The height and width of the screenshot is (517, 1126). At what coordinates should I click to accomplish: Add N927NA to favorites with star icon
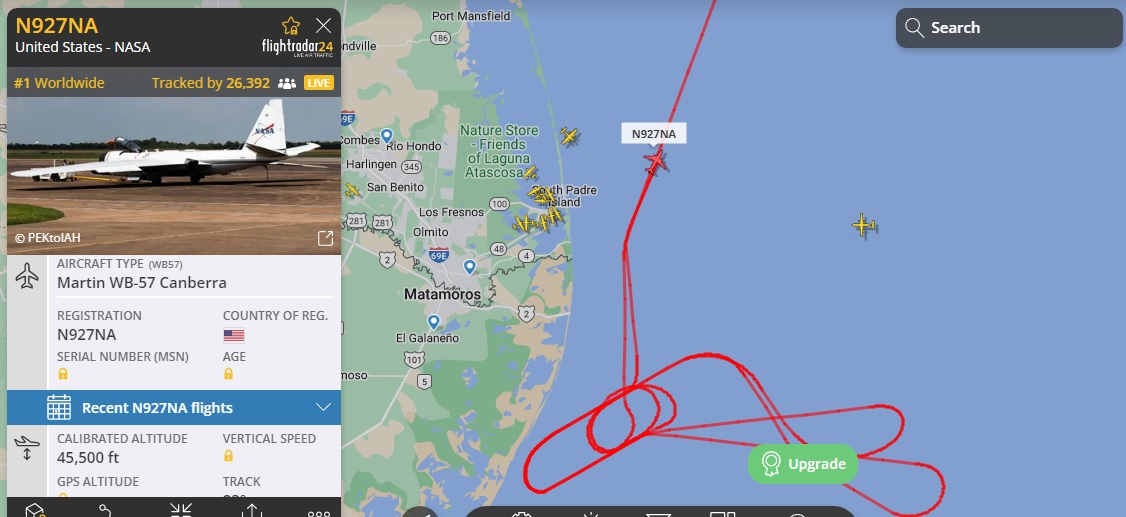tap(291, 27)
